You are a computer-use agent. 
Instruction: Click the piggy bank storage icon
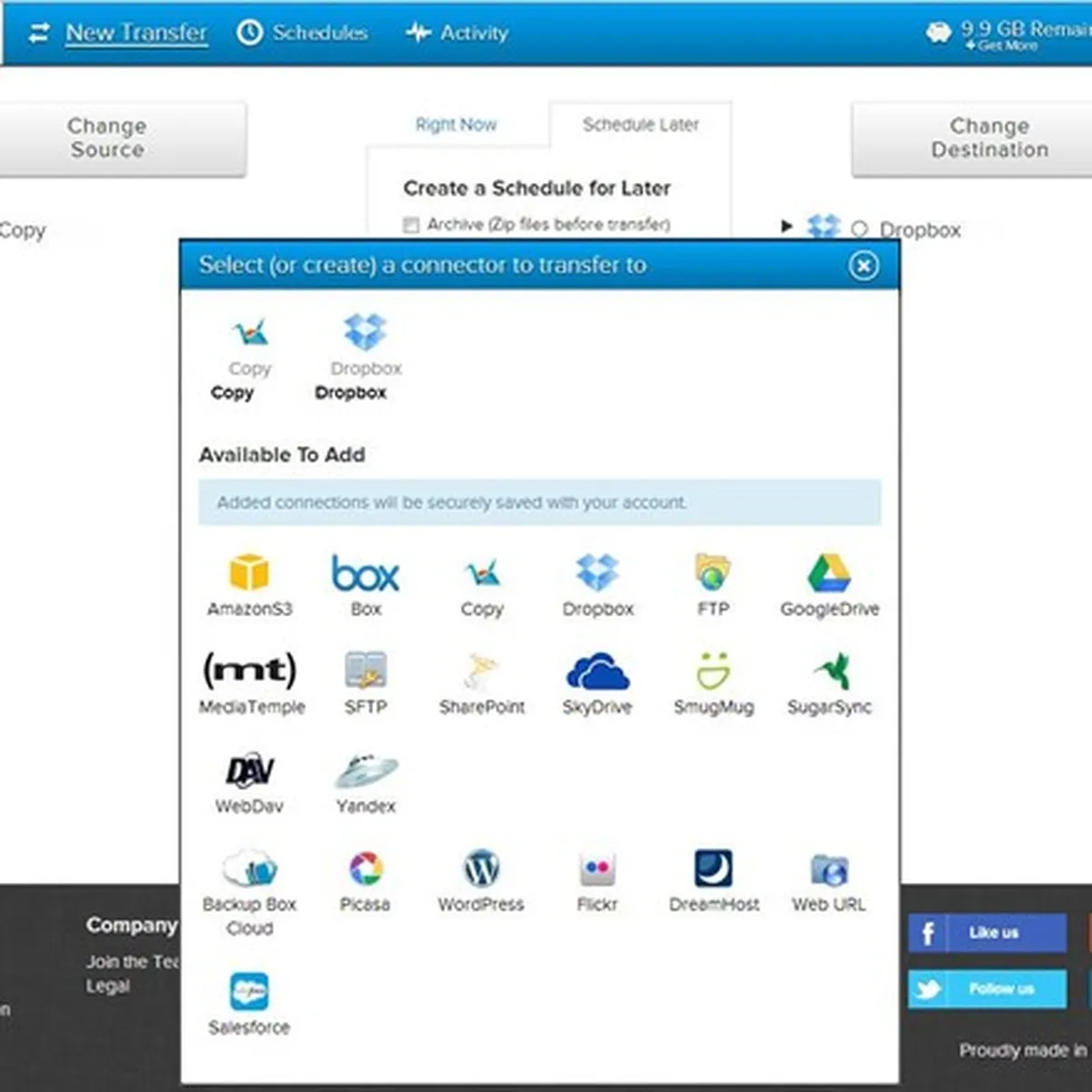[939, 33]
